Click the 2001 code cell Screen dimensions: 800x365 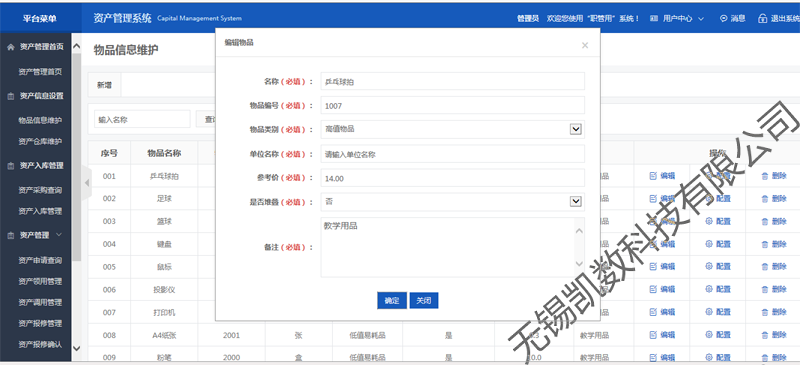tap(231, 335)
